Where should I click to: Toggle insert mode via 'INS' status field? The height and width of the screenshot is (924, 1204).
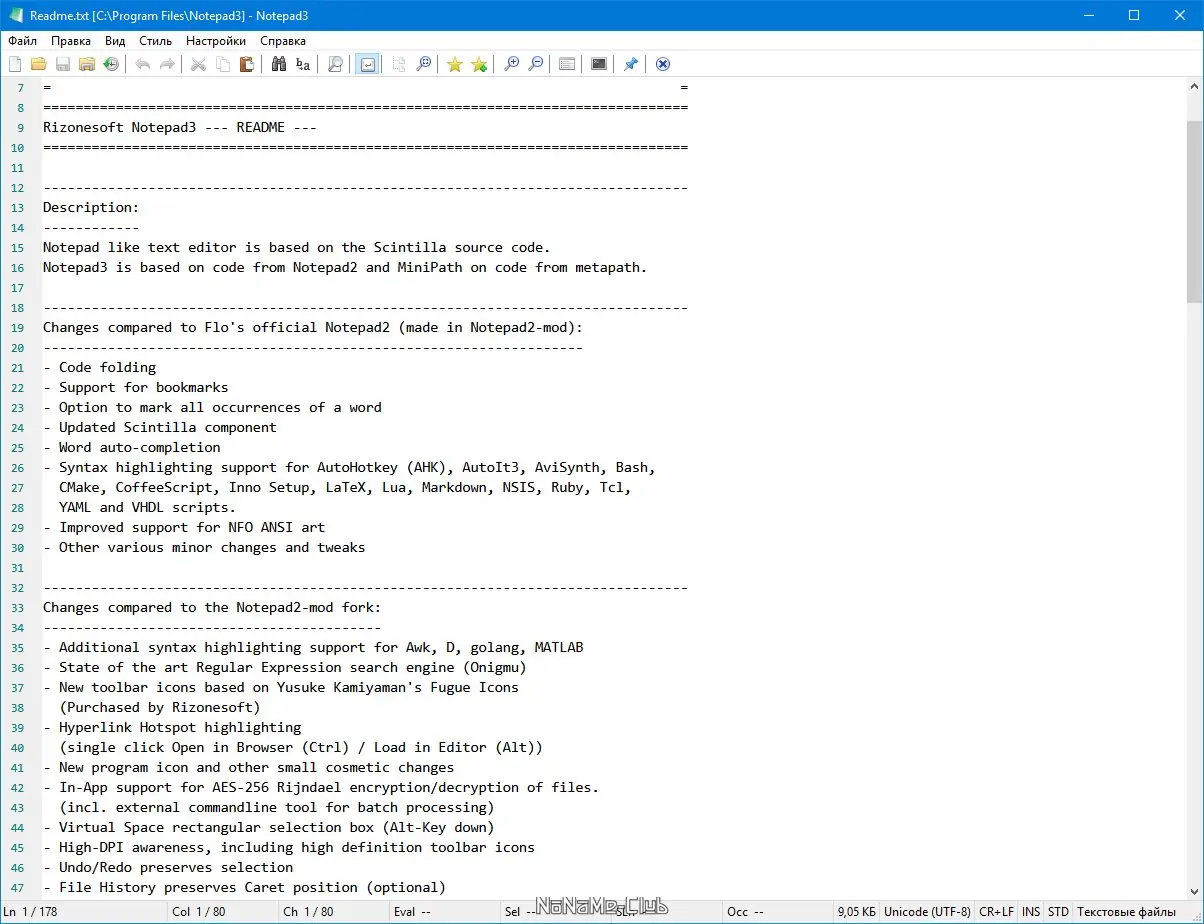tap(1031, 911)
